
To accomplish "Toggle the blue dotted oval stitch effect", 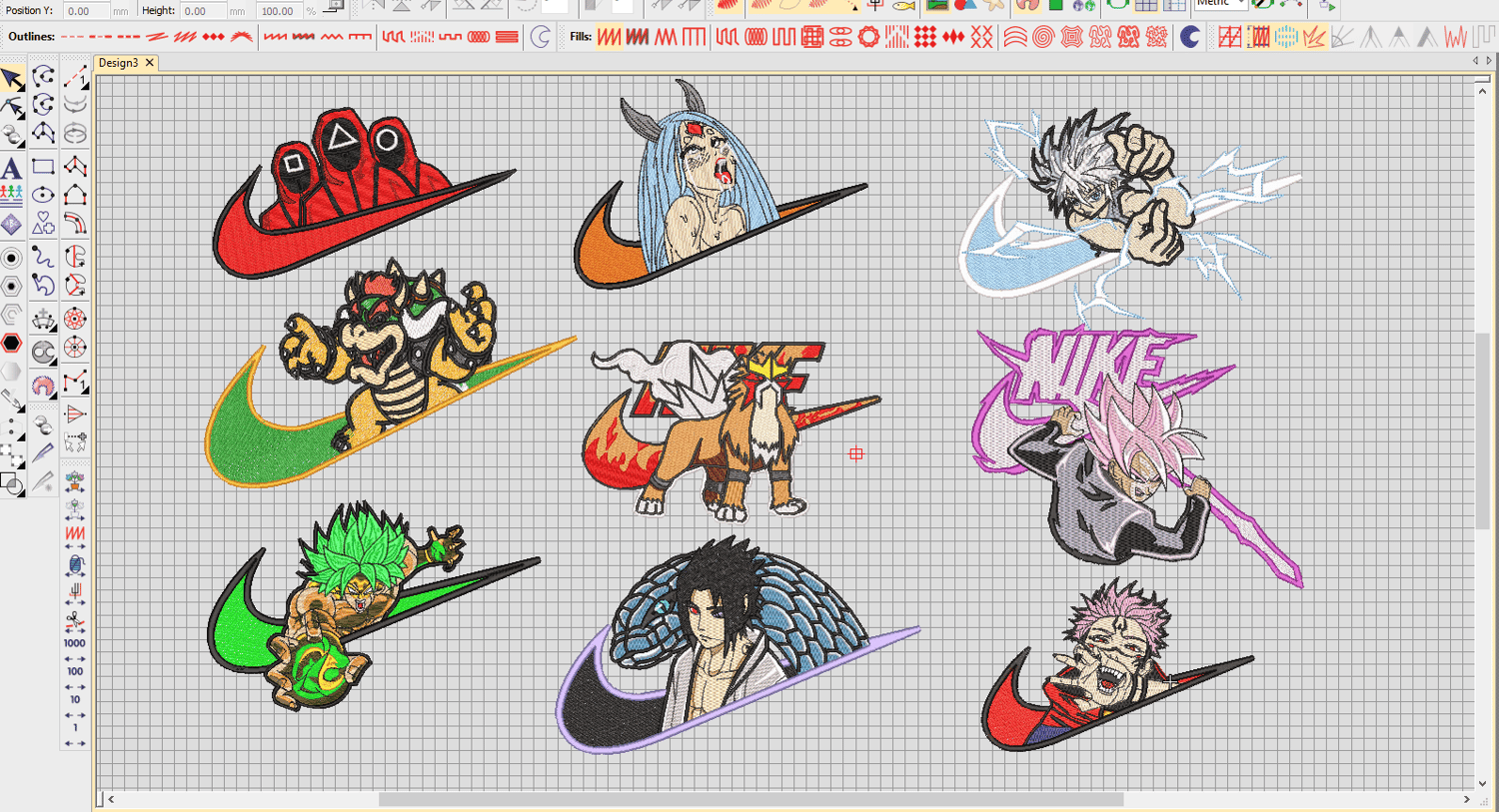I will point(1286,37).
